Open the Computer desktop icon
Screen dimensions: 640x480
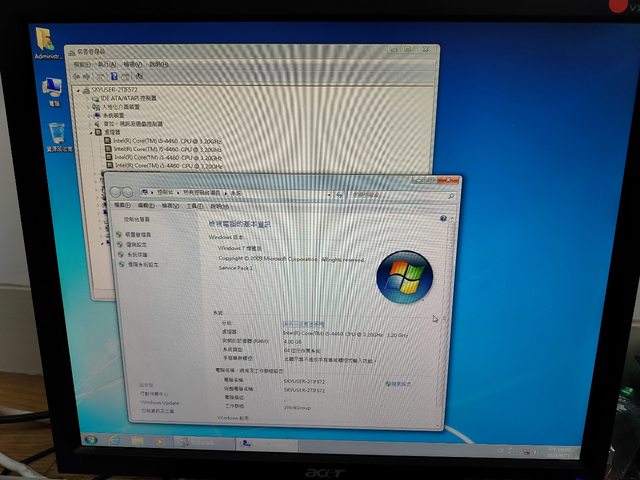tap(53, 90)
